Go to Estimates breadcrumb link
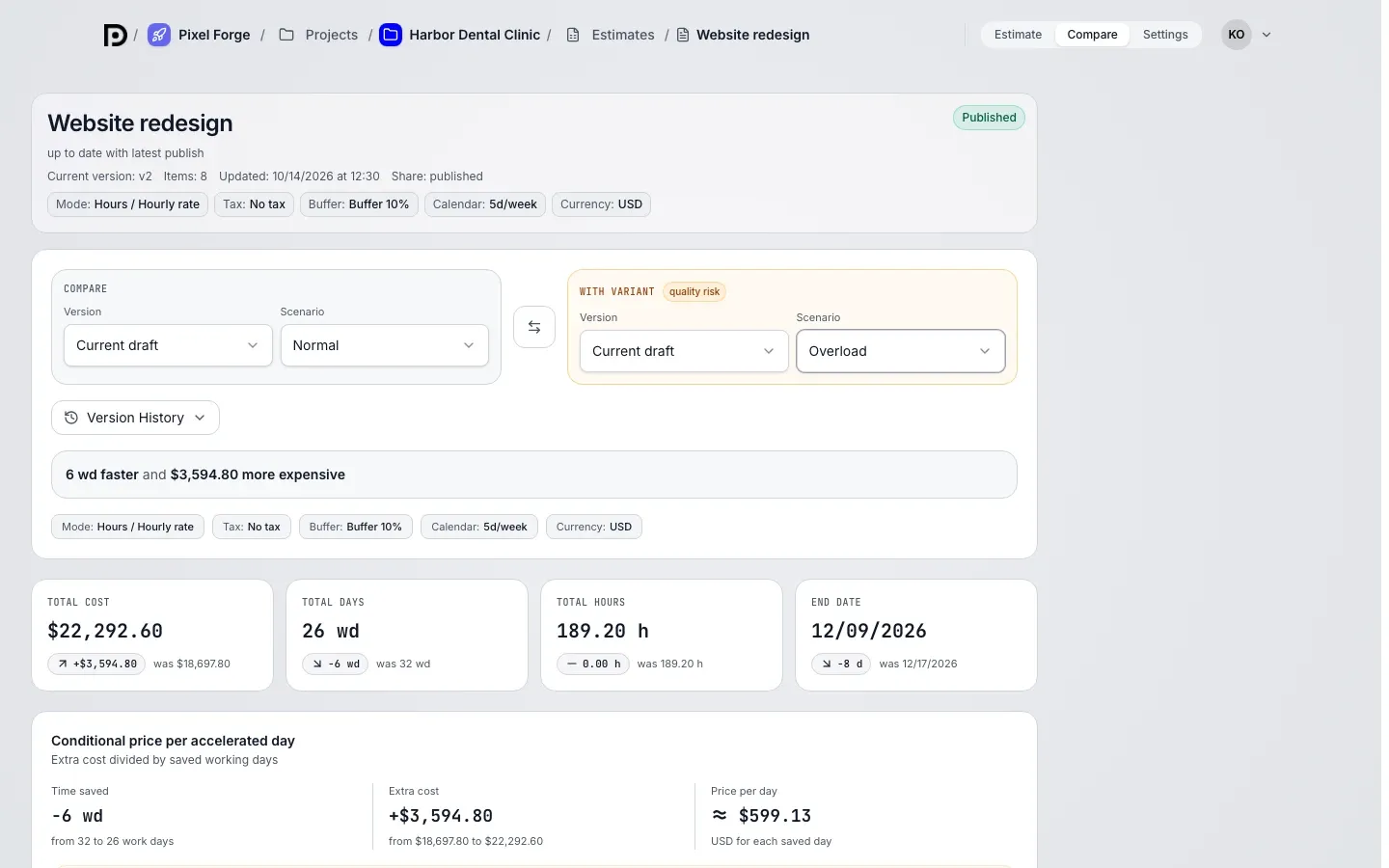The image size is (1389, 868). click(x=623, y=35)
